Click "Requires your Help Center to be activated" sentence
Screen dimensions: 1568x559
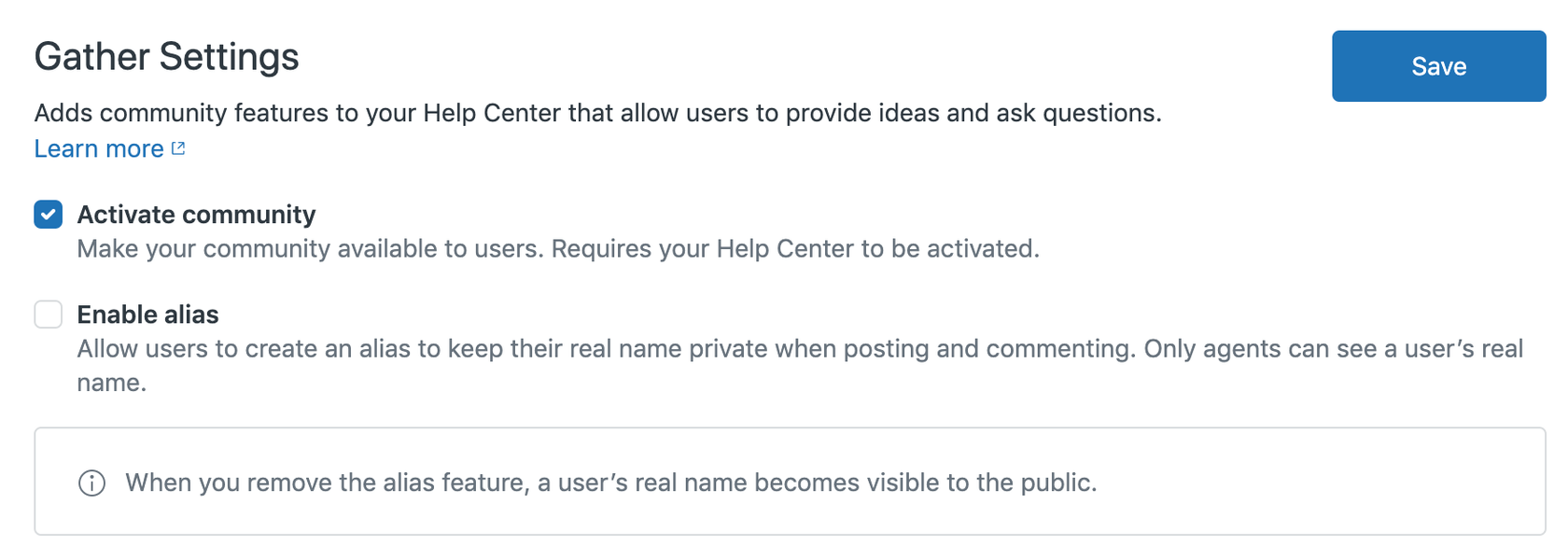point(794,249)
